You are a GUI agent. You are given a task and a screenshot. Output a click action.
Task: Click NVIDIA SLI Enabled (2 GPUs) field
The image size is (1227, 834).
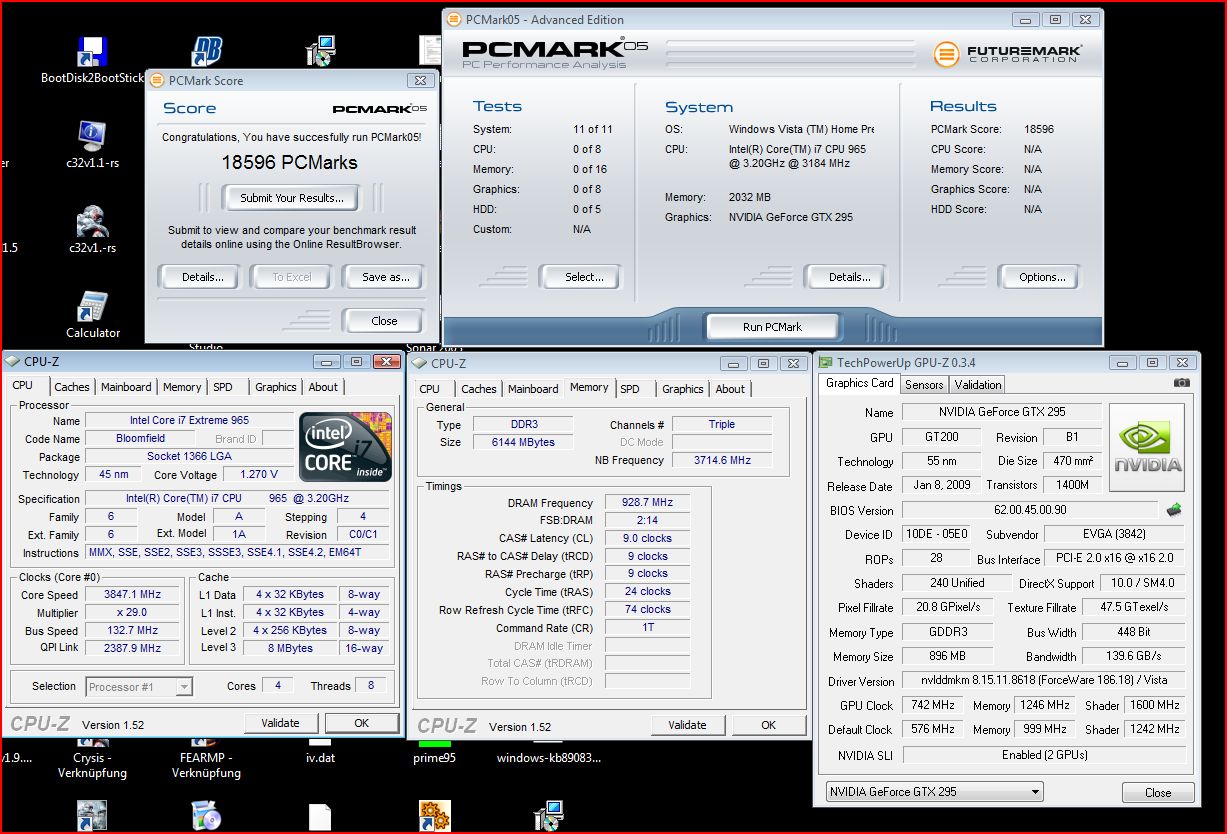pos(1044,755)
